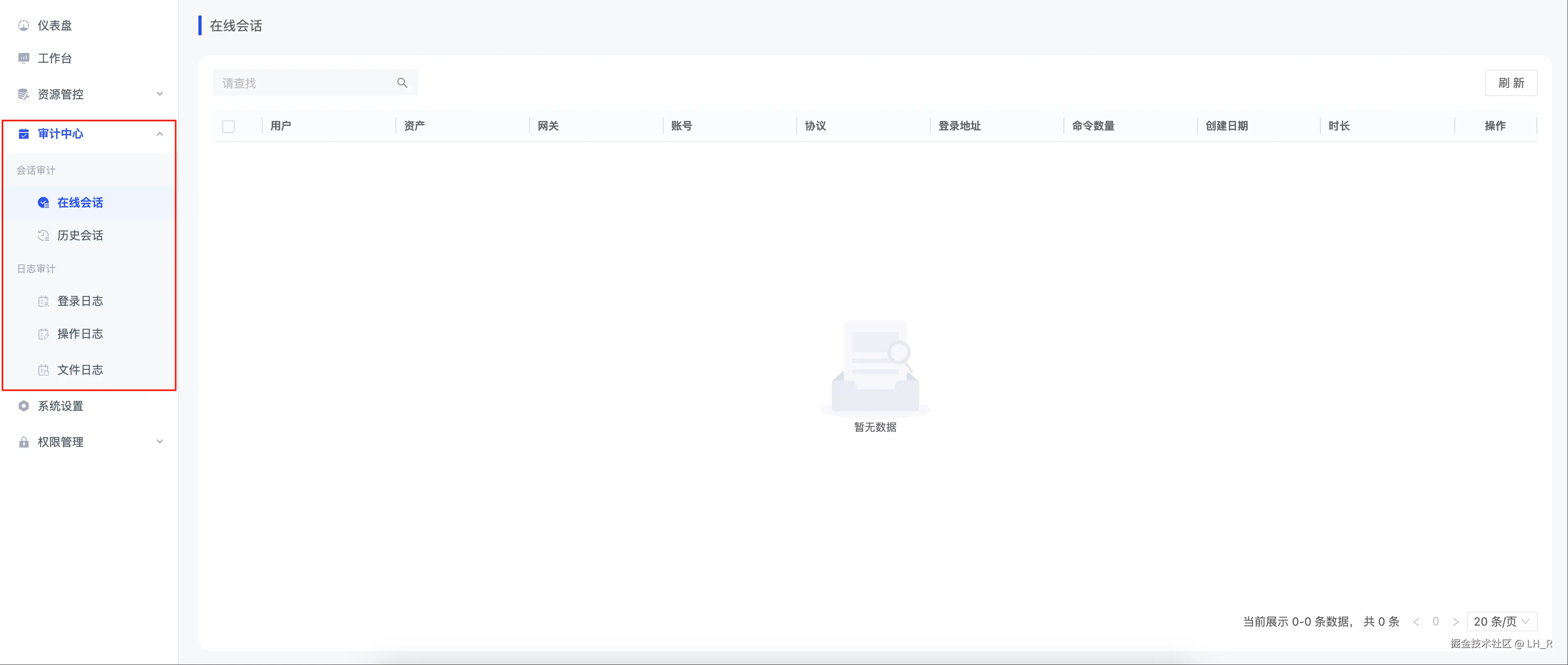This screenshot has width=1568, height=665.
Task: Toggle the select-all checkbox in table header
Action: (x=228, y=126)
